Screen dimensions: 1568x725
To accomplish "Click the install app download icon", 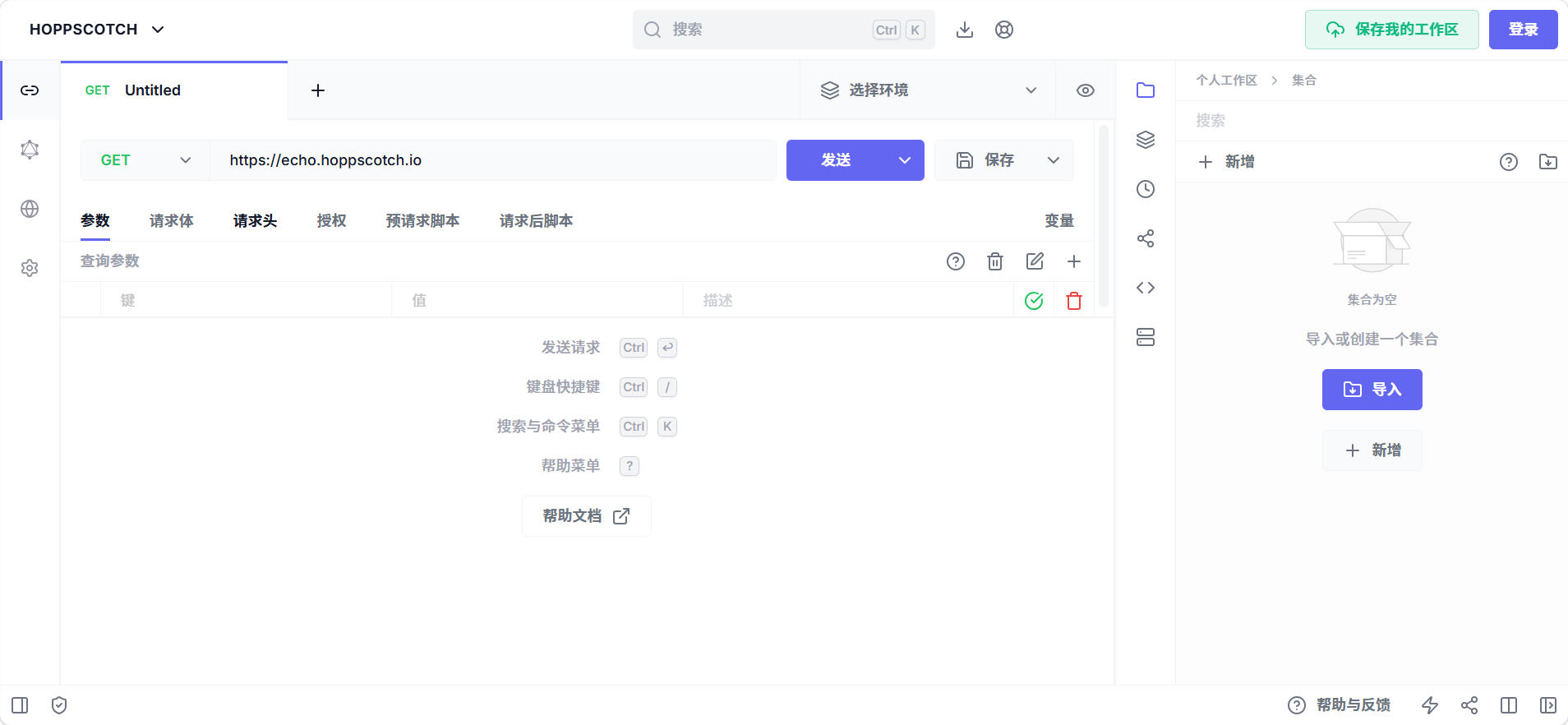I will click(965, 30).
